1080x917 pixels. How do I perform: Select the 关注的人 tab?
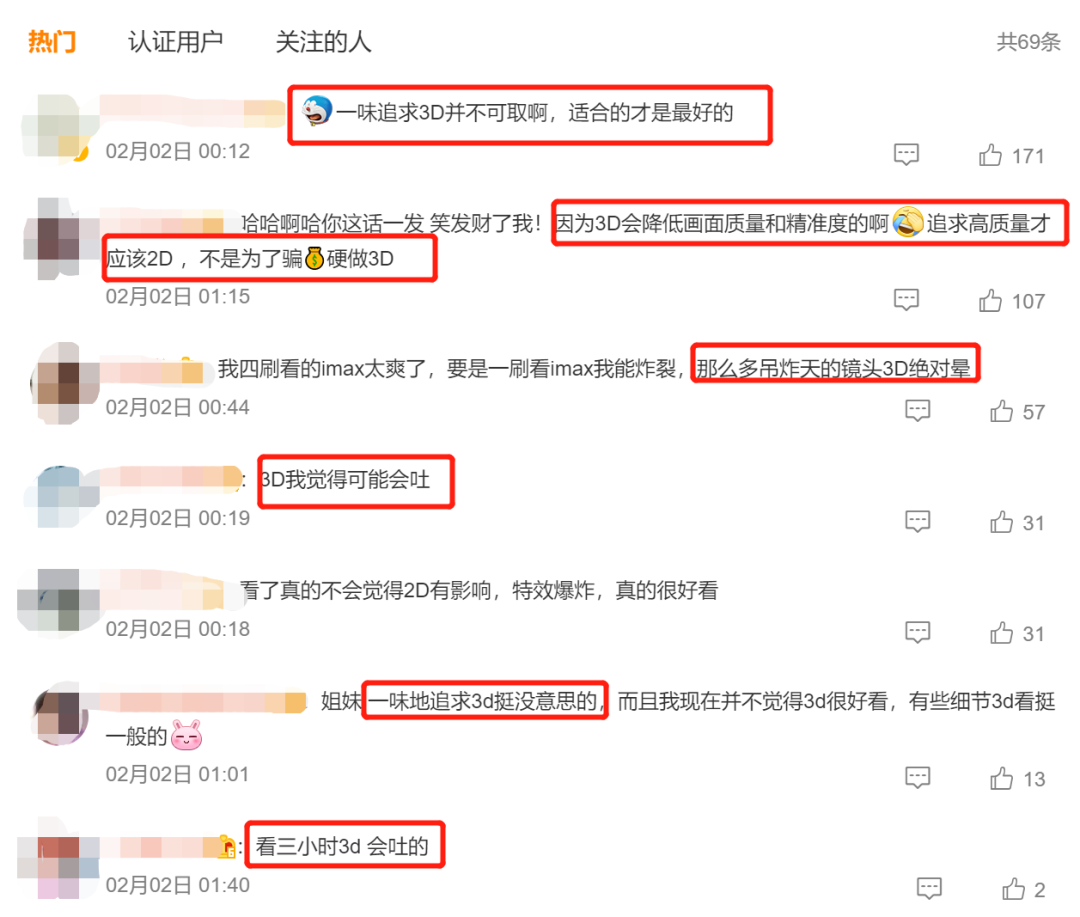point(323,42)
